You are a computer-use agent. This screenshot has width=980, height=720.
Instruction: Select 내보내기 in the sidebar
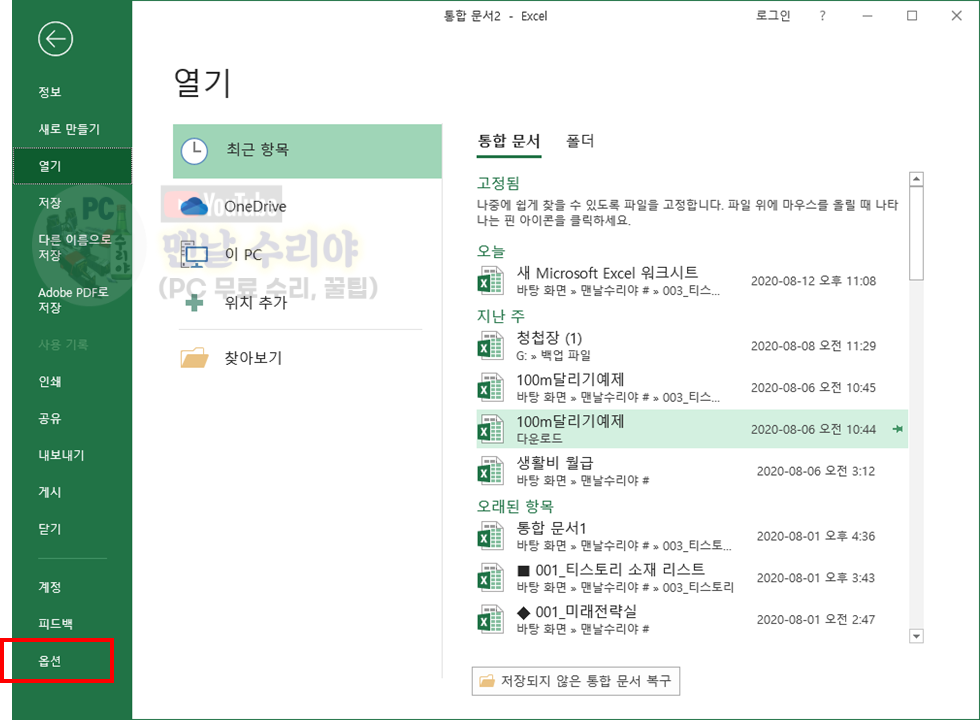pos(72,455)
